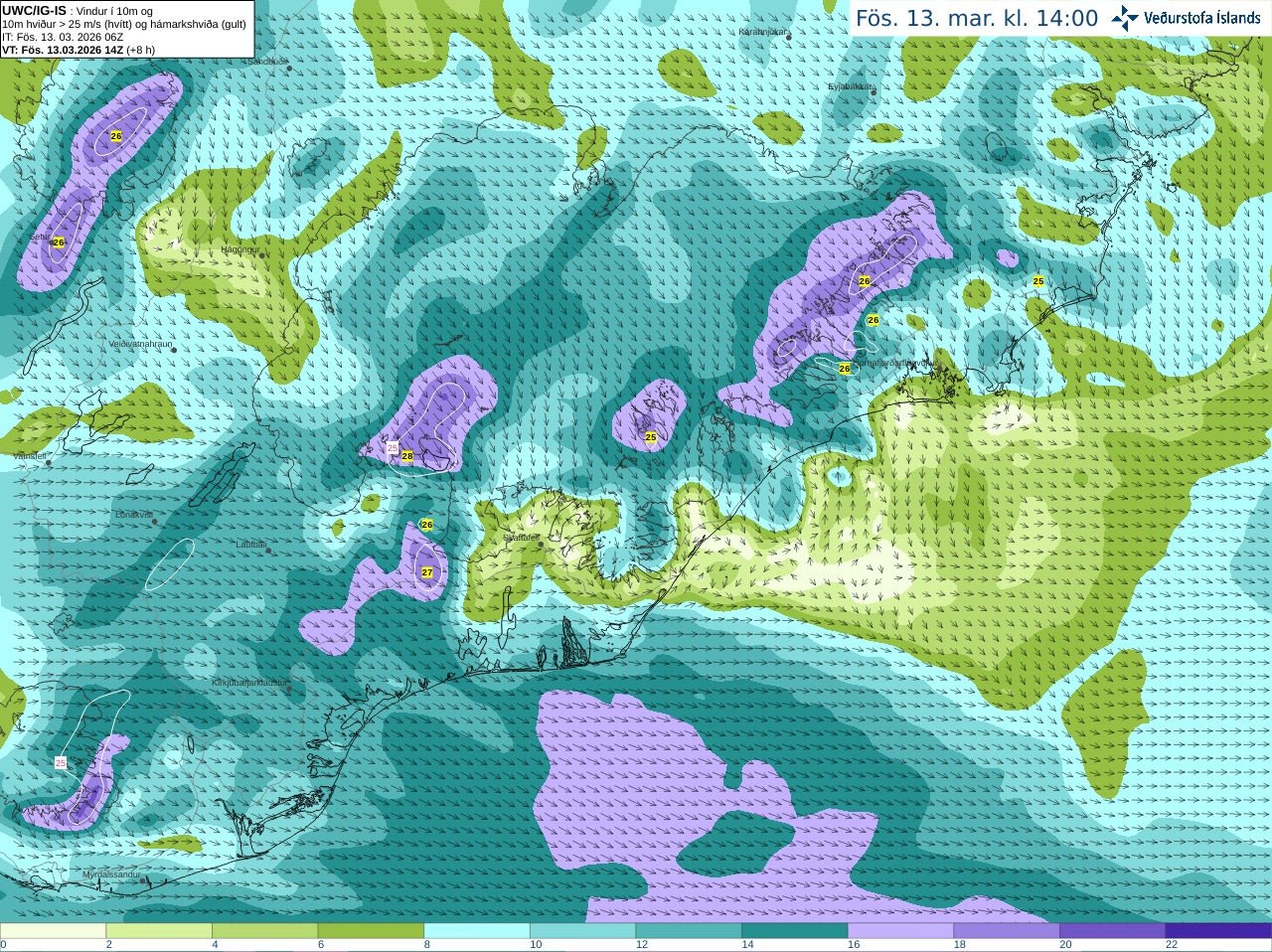Click the Lónakvísl station label
The height and width of the screenshot is (952, 1272).
[133, 515]
